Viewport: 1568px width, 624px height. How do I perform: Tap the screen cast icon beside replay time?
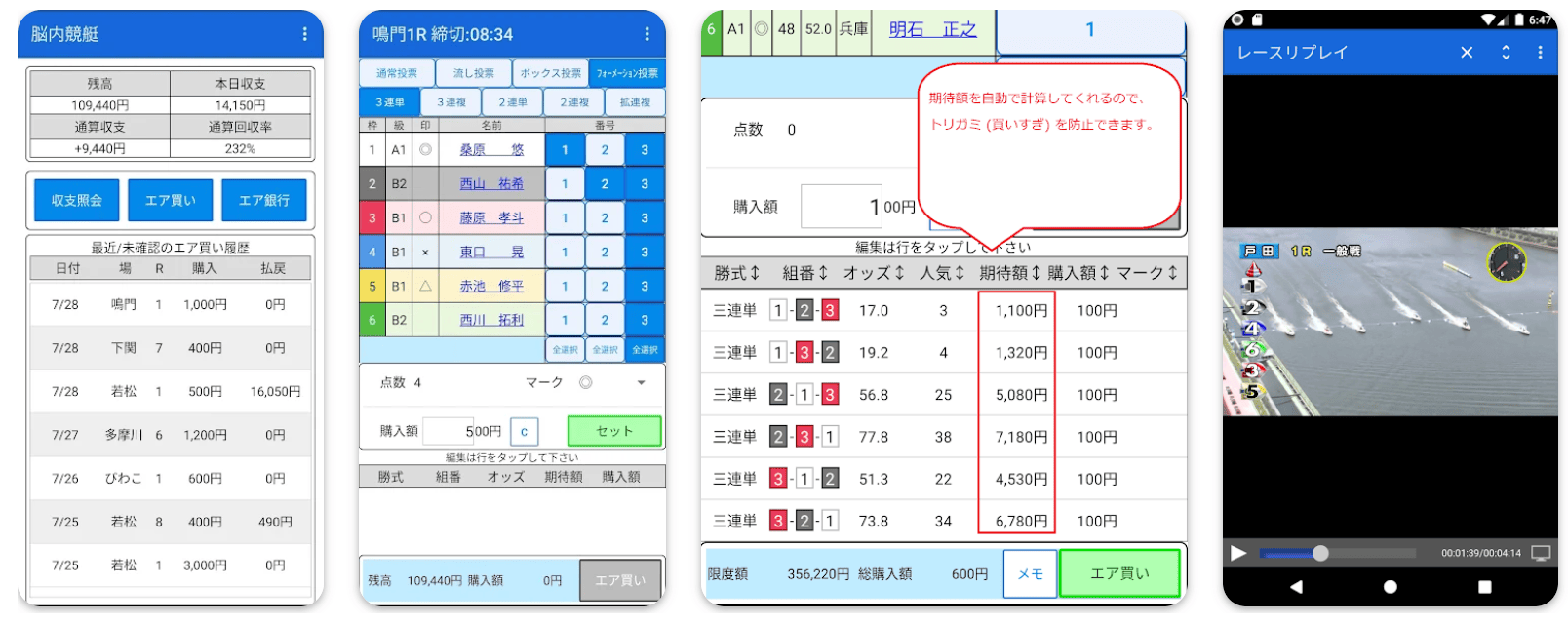click(x=1541, y=553)
